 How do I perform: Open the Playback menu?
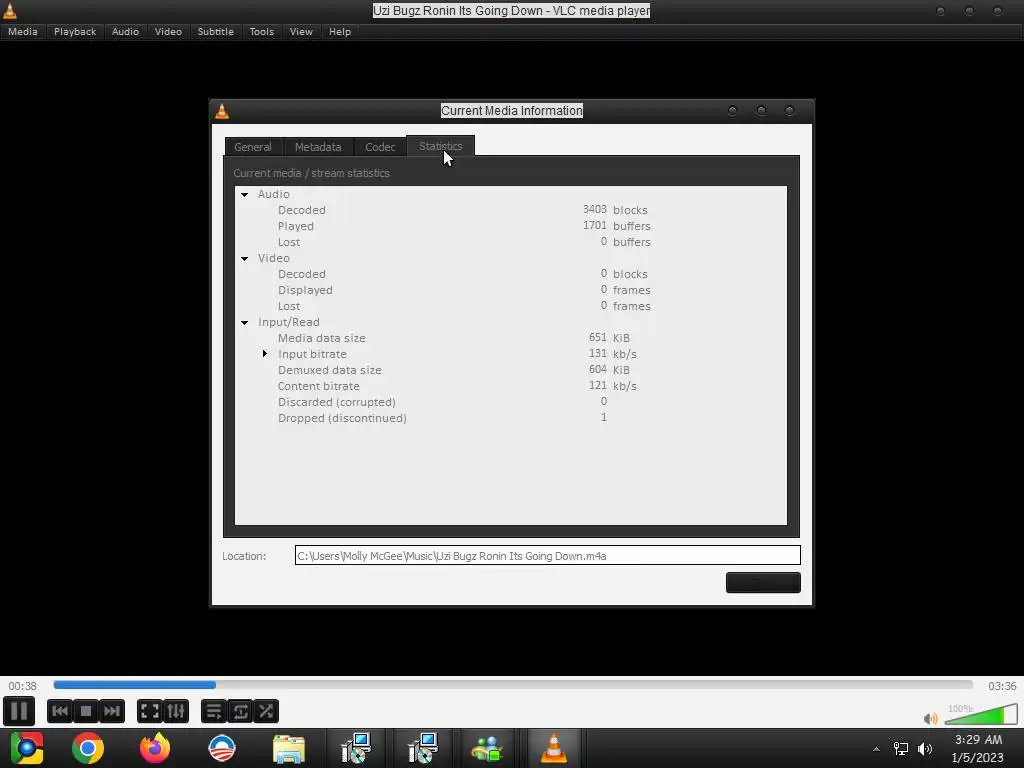[75, 31]
